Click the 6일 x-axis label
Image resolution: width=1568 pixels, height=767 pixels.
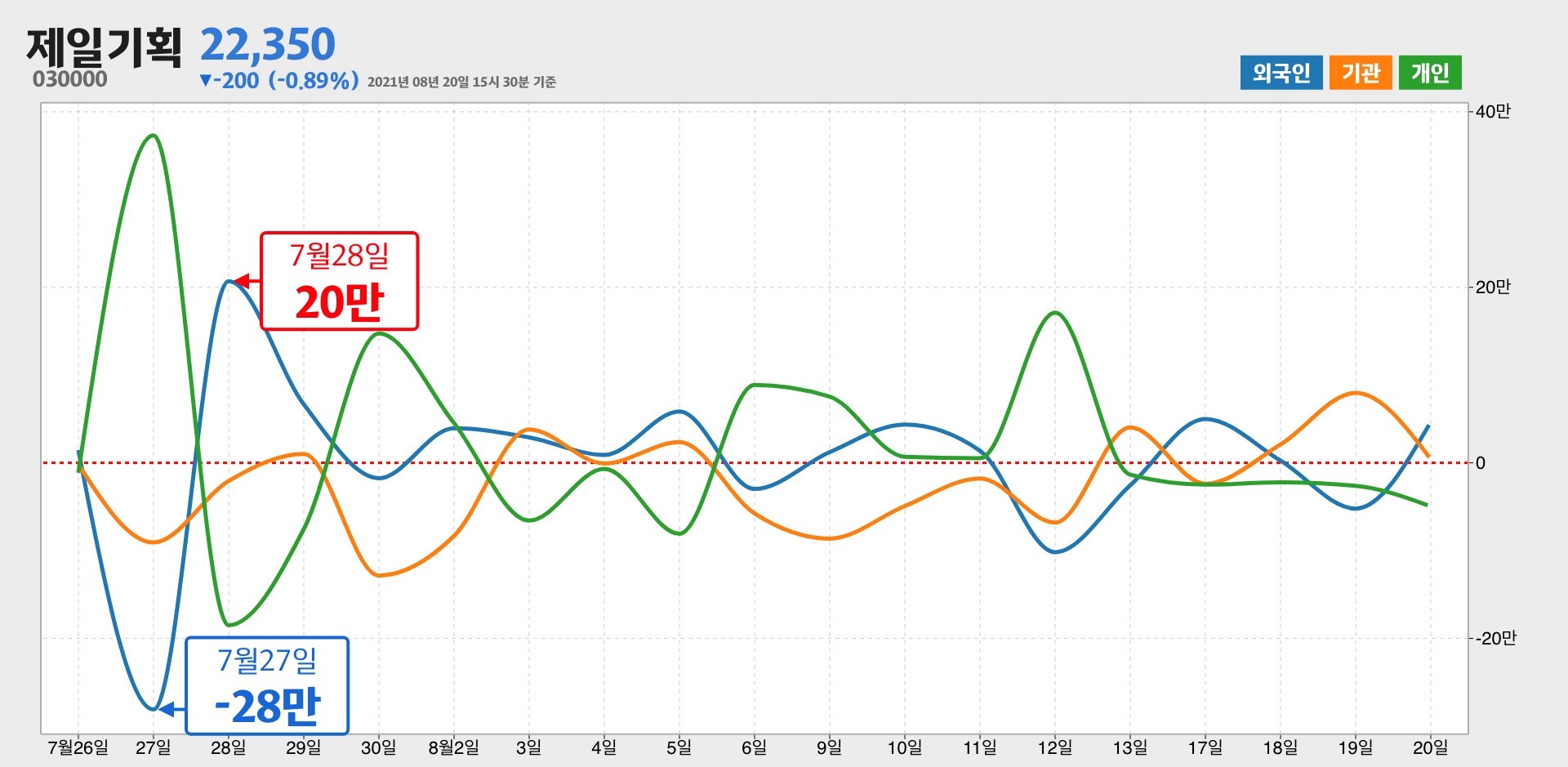point(755,747)
